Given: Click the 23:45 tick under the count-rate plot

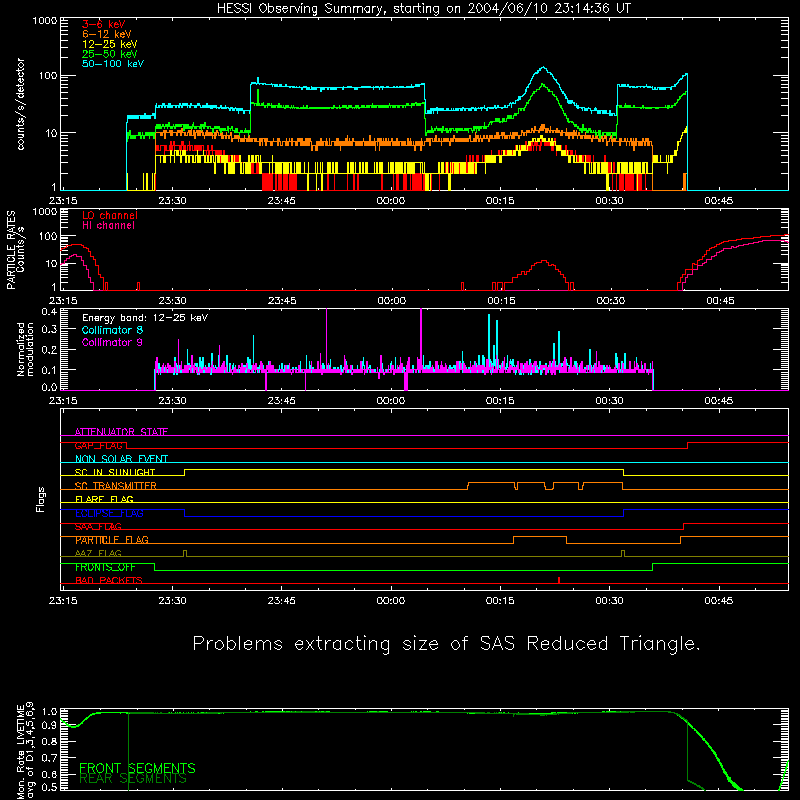Looking at the screenshot, I should [x=282, y=201].
